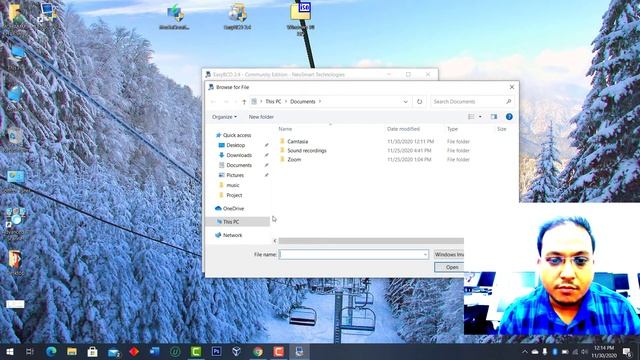The height and width of the screenshot is (360, 640).
Task: Close the Browse for File dialog
Action: point(512,87)
